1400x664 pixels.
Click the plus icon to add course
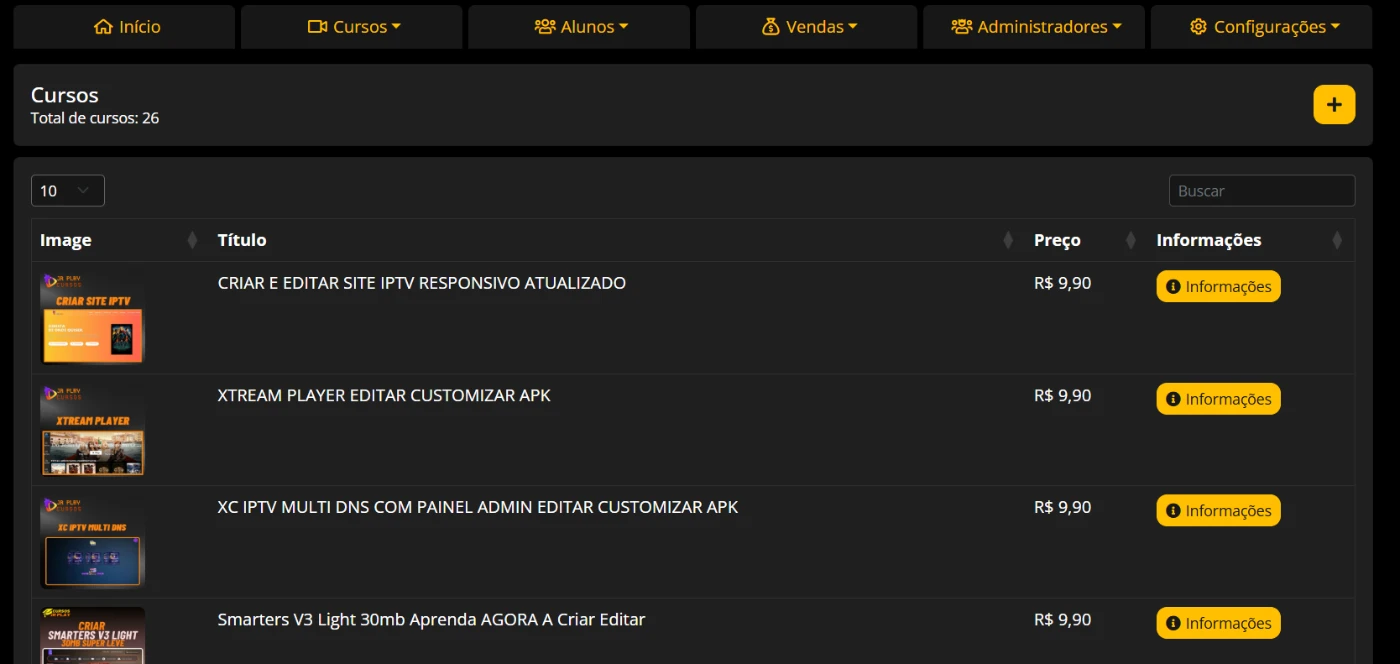tap(1334, 105)
